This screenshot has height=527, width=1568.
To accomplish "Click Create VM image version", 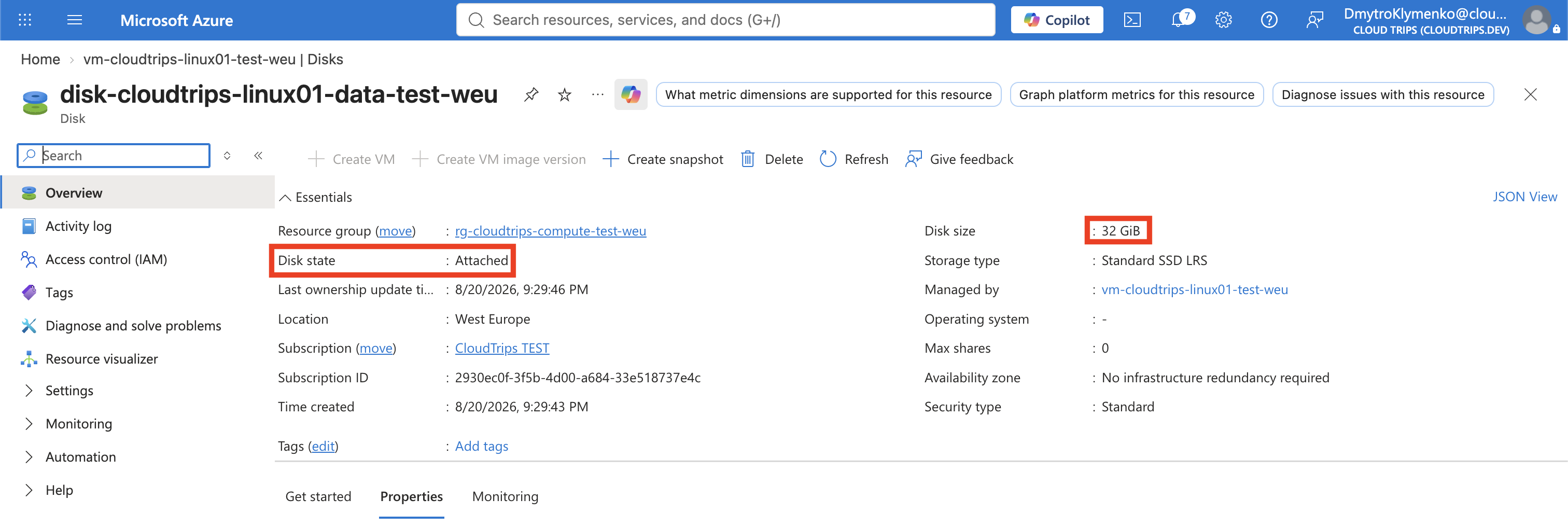I will (498, 159).
